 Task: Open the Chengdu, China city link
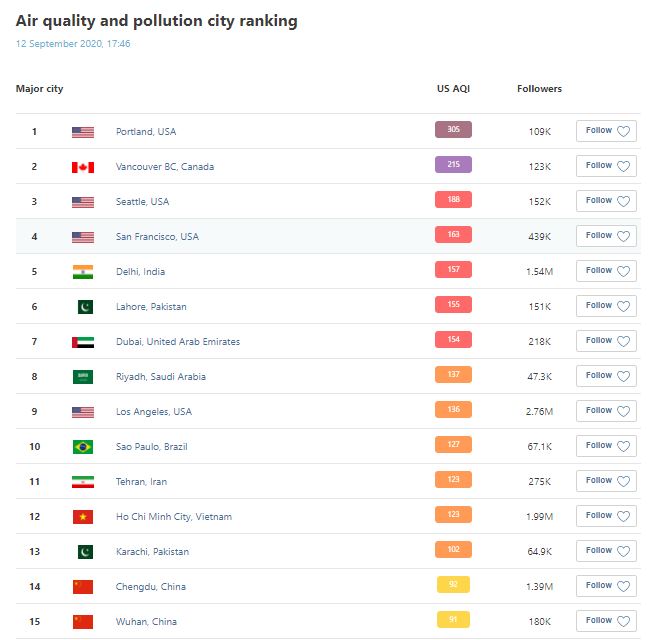click(151, 587)
